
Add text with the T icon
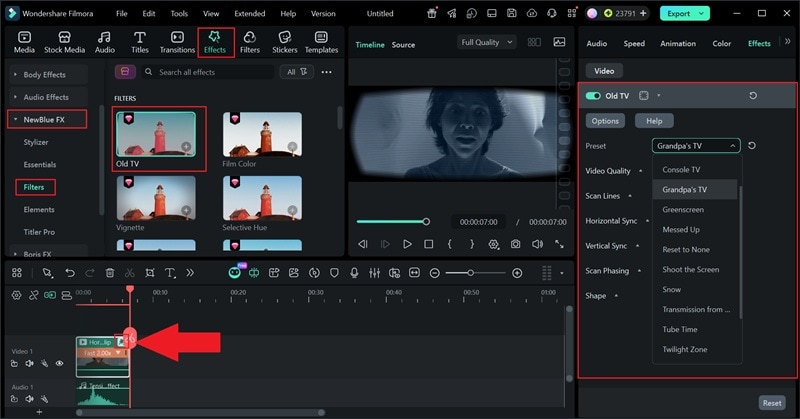[170, 273]
